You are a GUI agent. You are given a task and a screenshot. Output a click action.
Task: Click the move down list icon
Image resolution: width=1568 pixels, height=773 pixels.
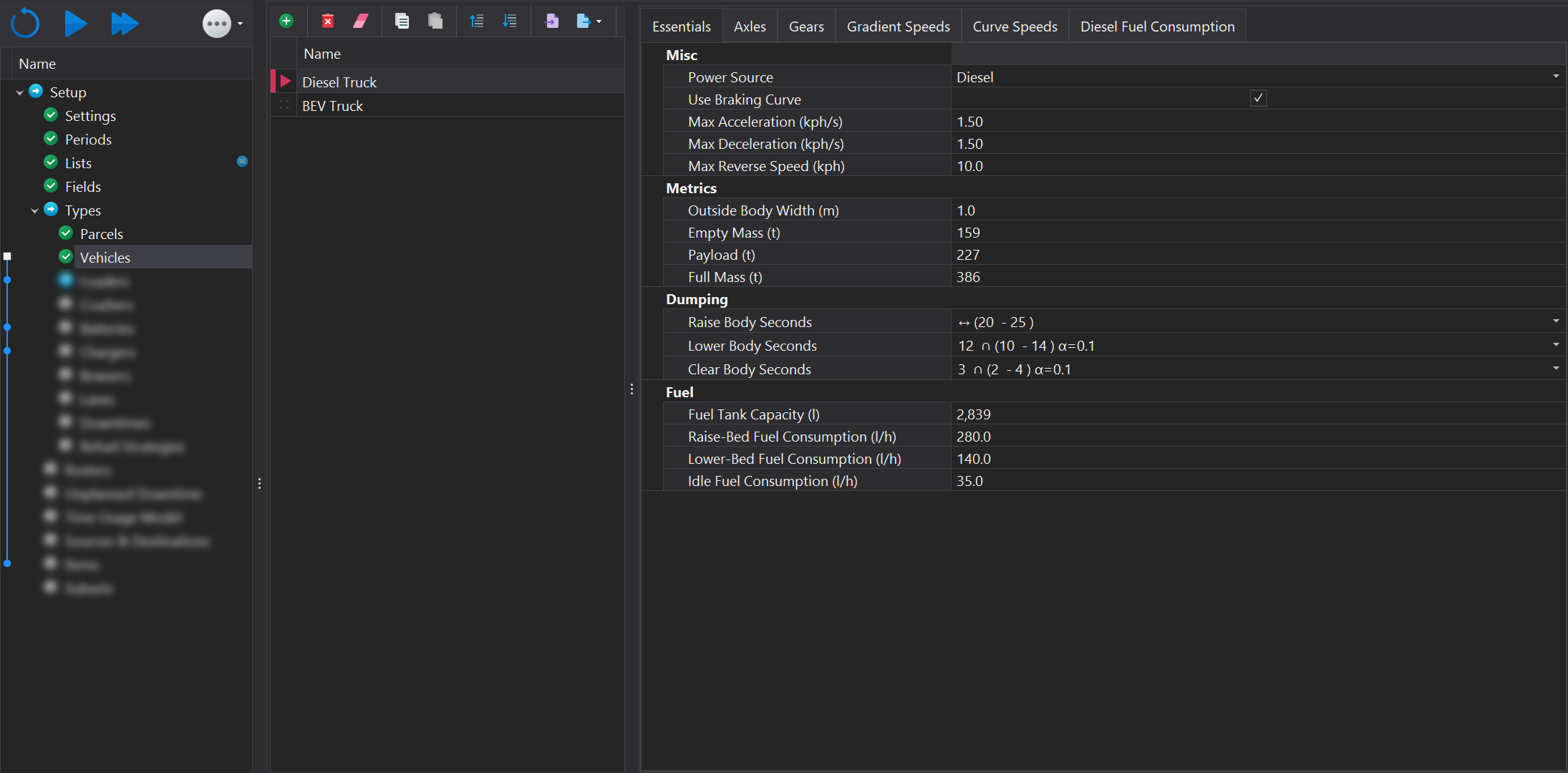[x=510, y=21]
